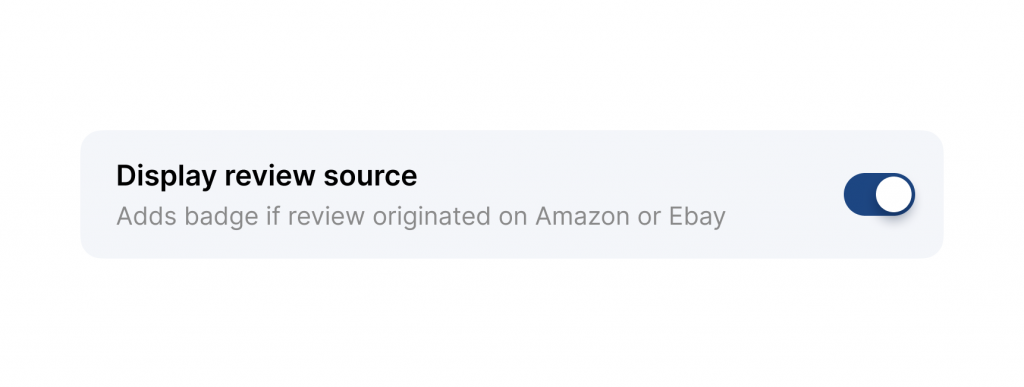
Task: Click the gray badge description text
Action: click(x=421, y=217)
